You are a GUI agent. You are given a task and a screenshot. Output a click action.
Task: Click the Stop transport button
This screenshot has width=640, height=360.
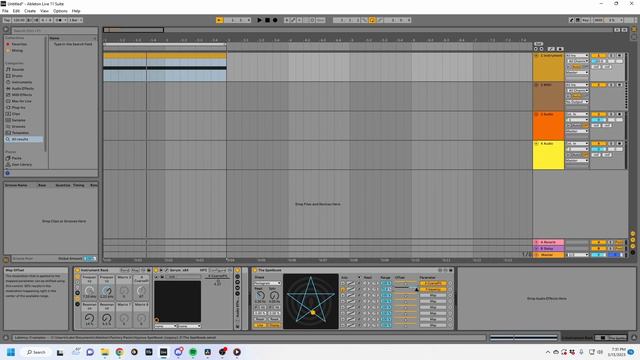267,20
